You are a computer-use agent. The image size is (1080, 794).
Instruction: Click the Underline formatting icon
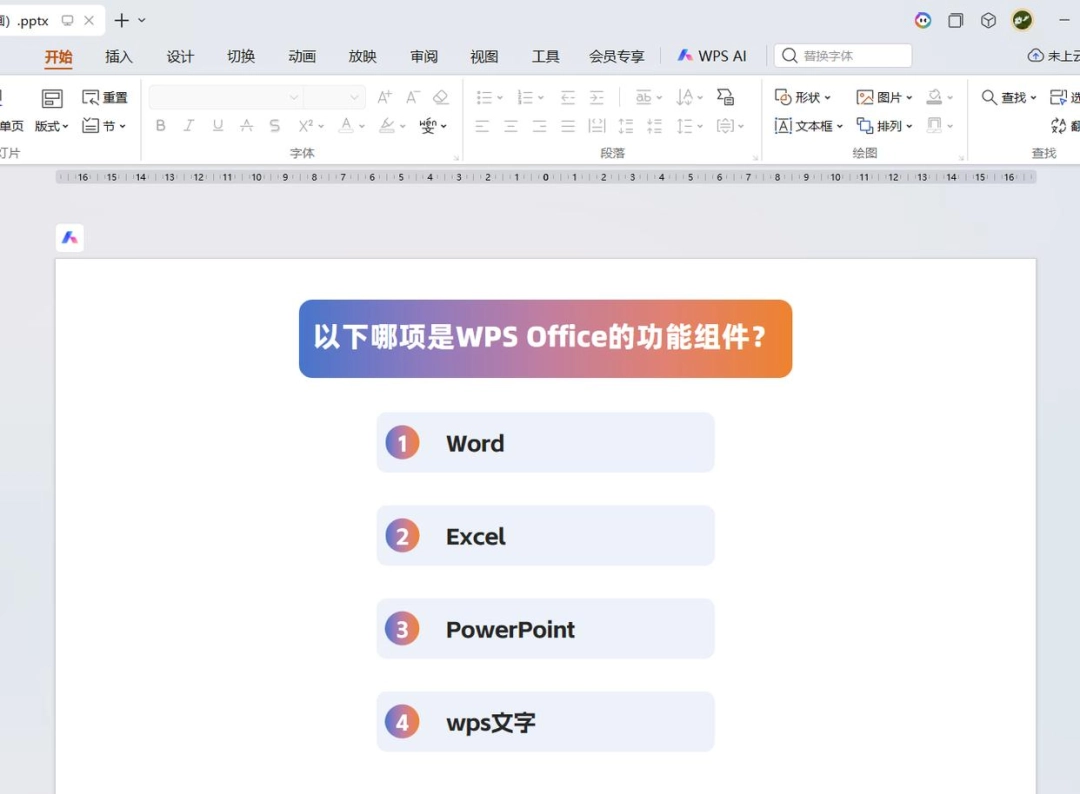point(218,125)
